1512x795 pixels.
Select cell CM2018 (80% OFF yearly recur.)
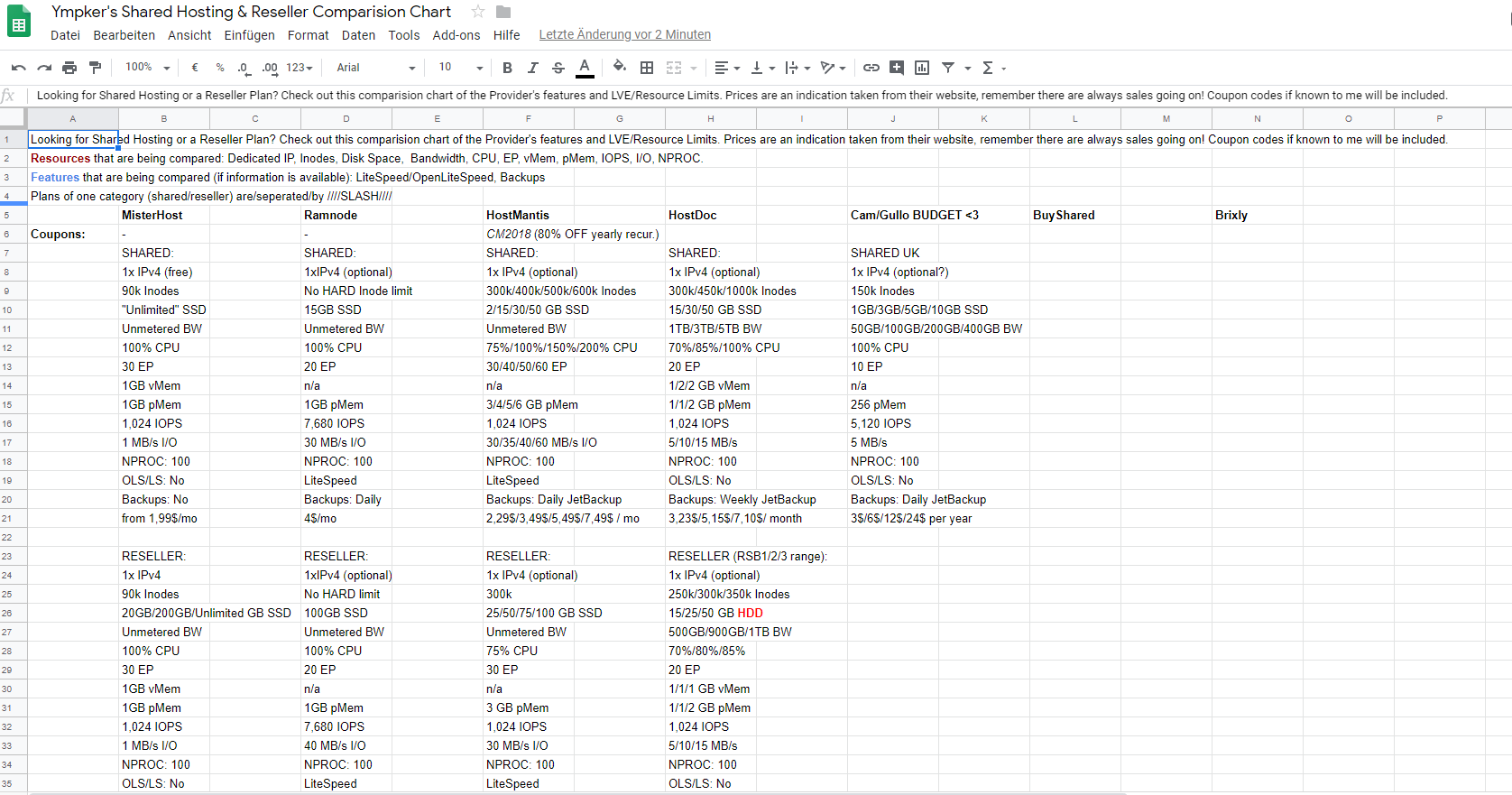[574, 234]
